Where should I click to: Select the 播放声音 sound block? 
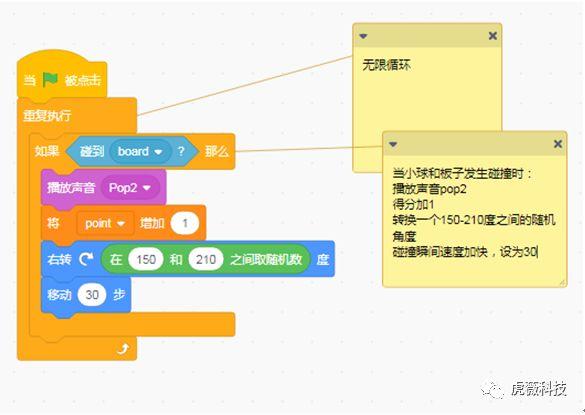[71, 187]
